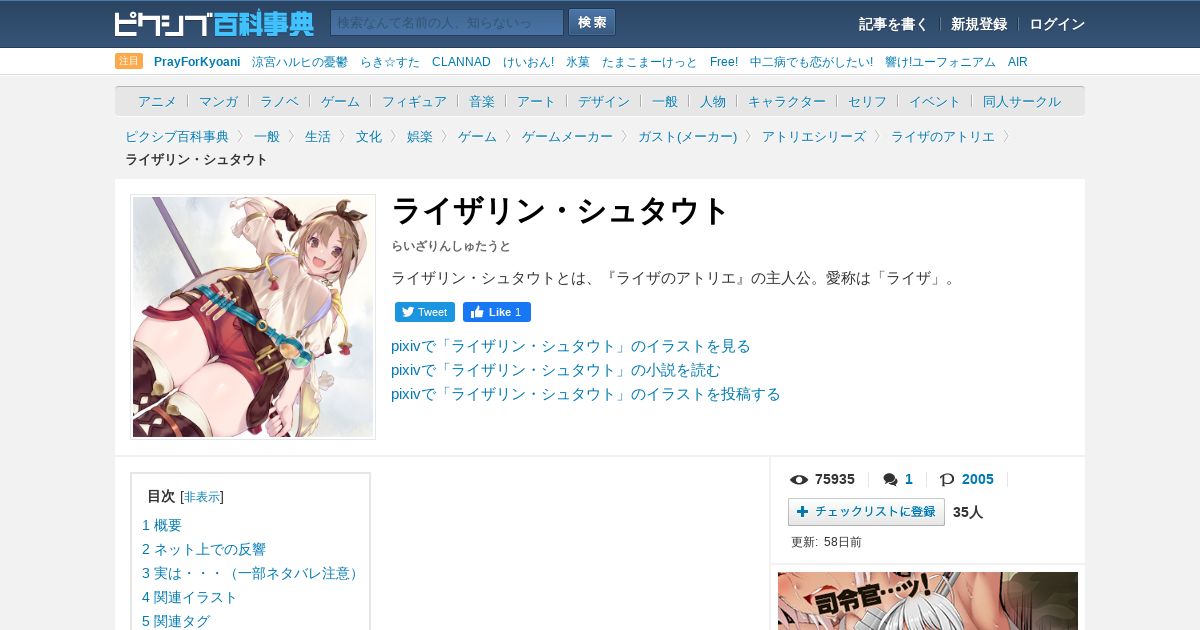Open CLANNAD trending link

(461, 62)
